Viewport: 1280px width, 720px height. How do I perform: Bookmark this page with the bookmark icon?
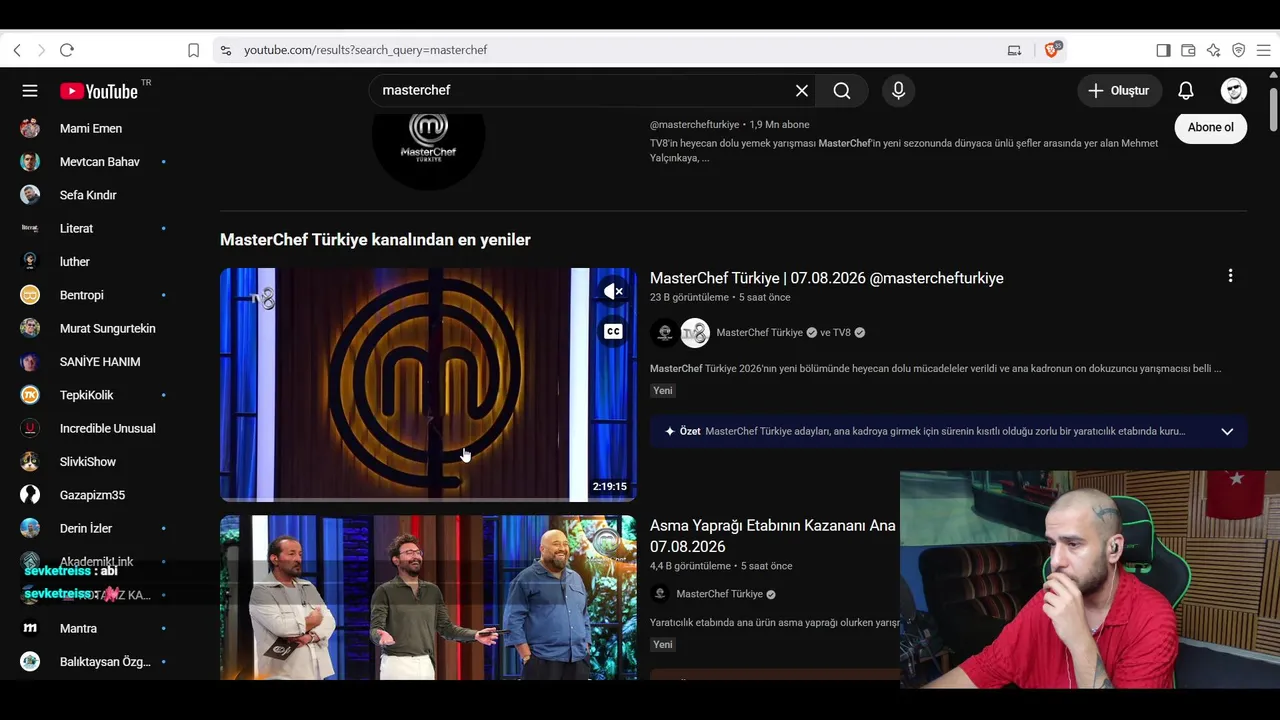(194, 50)
